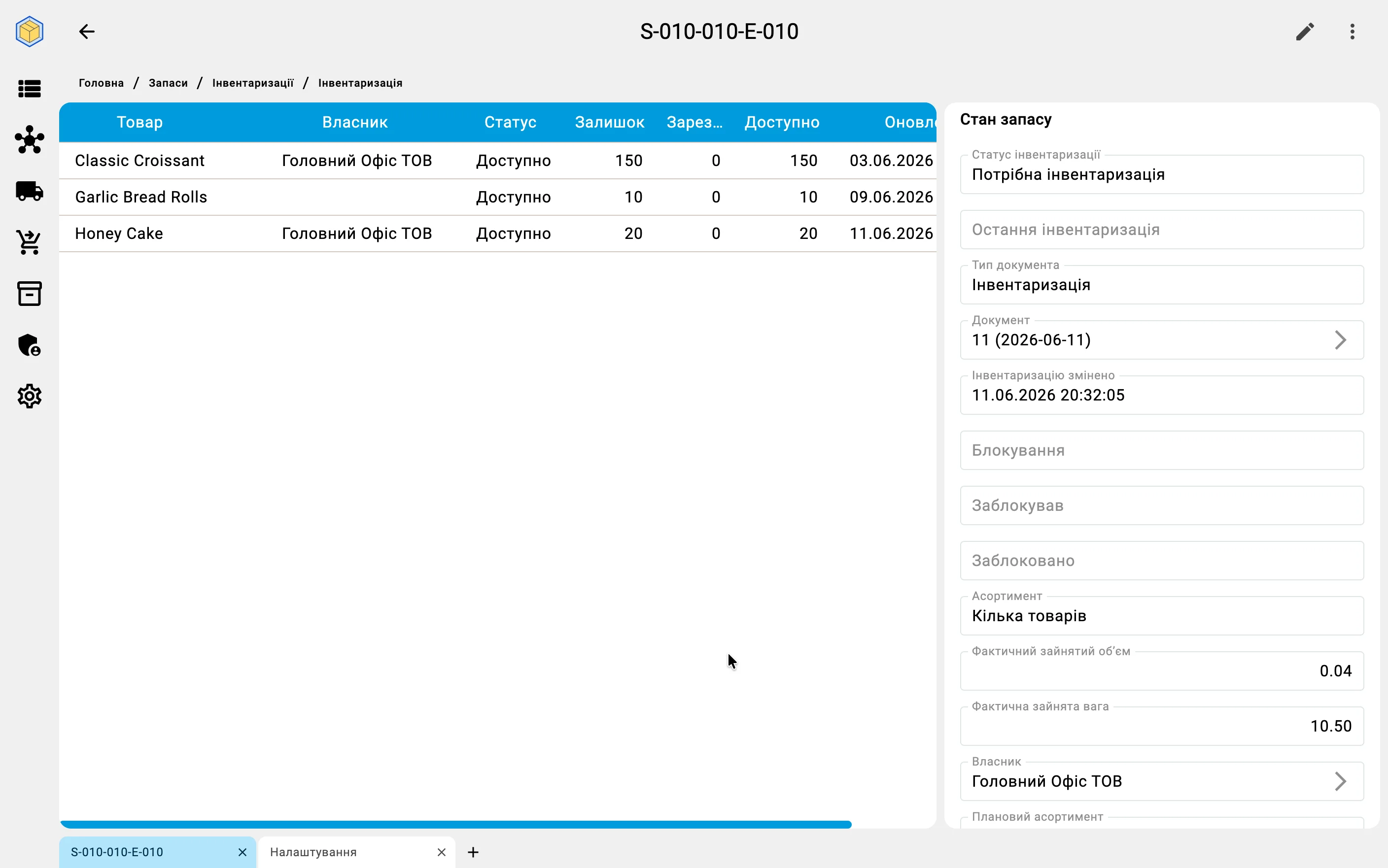
Task: Go to Запаси breadcrumb
Action: pyautogui.click(x=168, y=83)
